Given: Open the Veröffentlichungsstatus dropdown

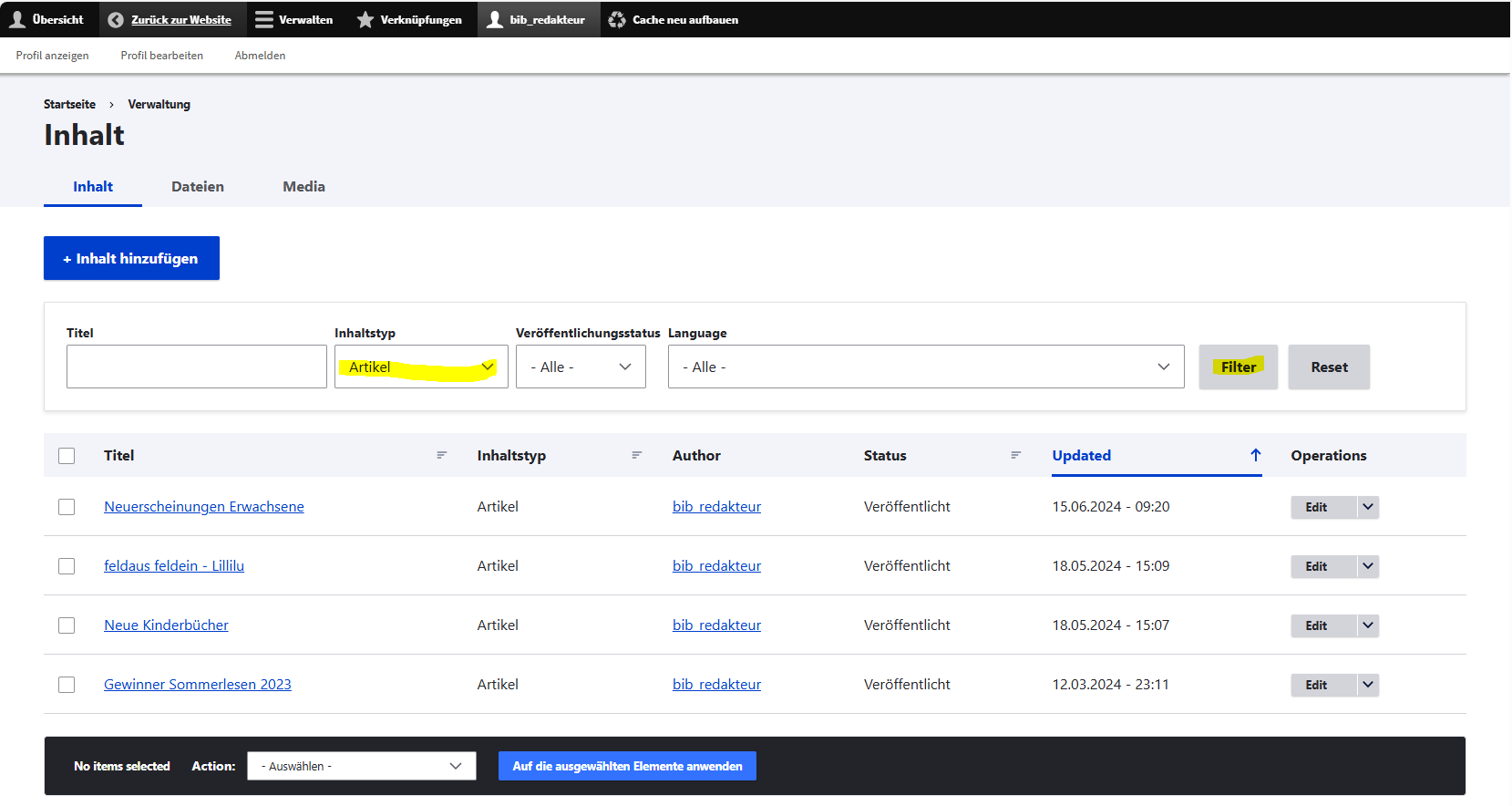Looking at the screenshot, I should (581, 367).
